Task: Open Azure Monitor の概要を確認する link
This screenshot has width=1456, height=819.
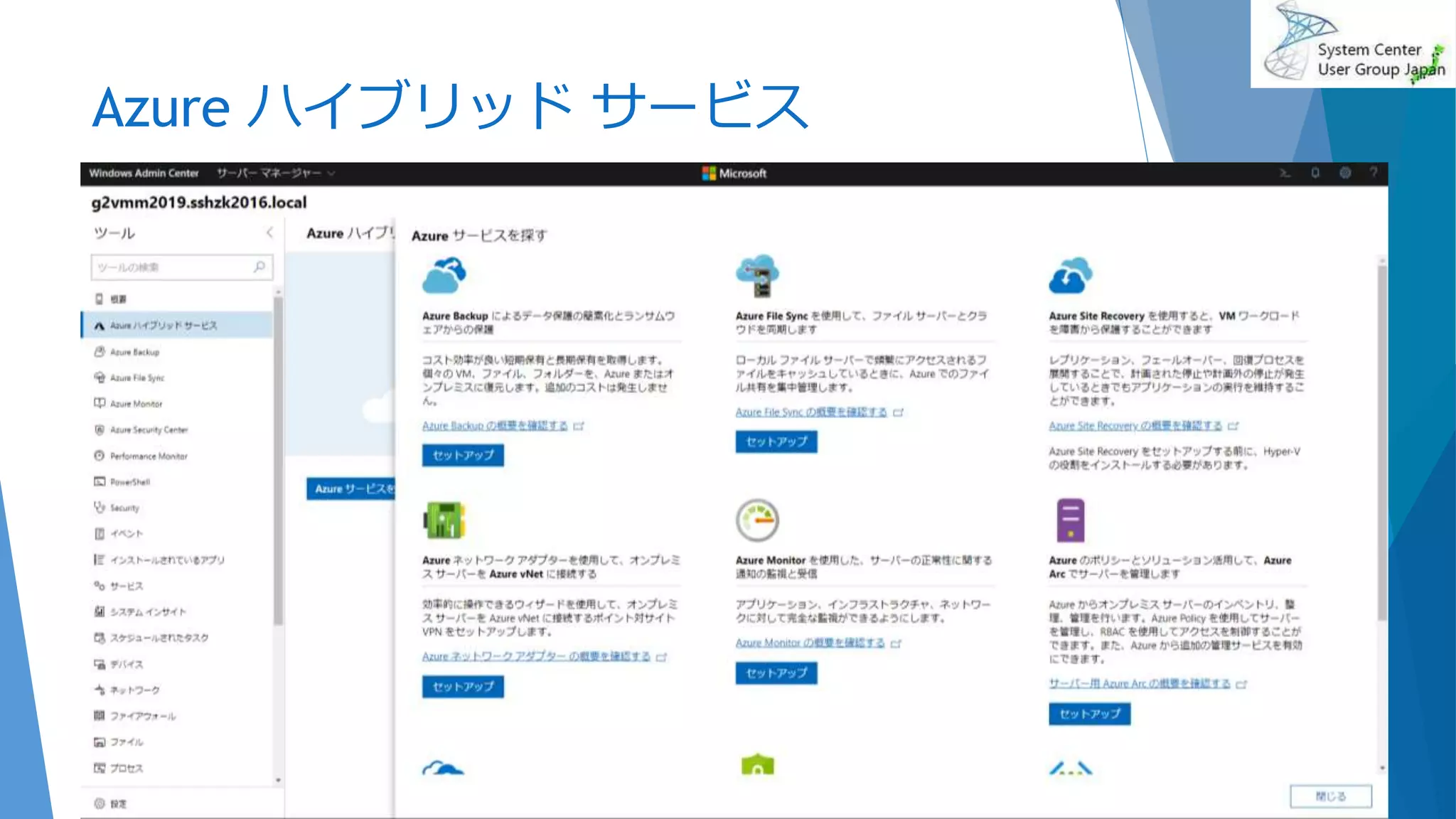Action: pyautogui.click(x=810, y=643)
